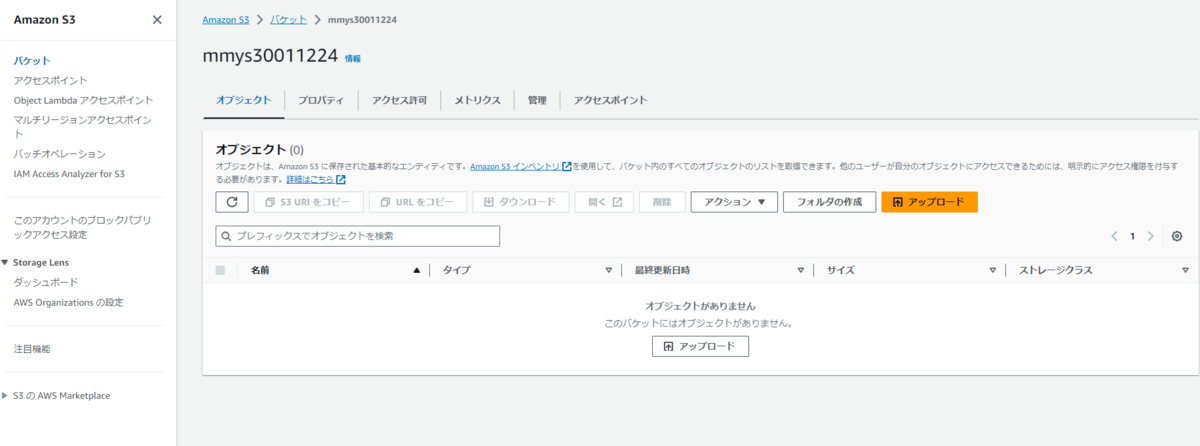Image resolution: width=1200 pixels, height=446 pixels.
Task: Open the アクション dropdown menu
Action: click(x=734, y=202)
